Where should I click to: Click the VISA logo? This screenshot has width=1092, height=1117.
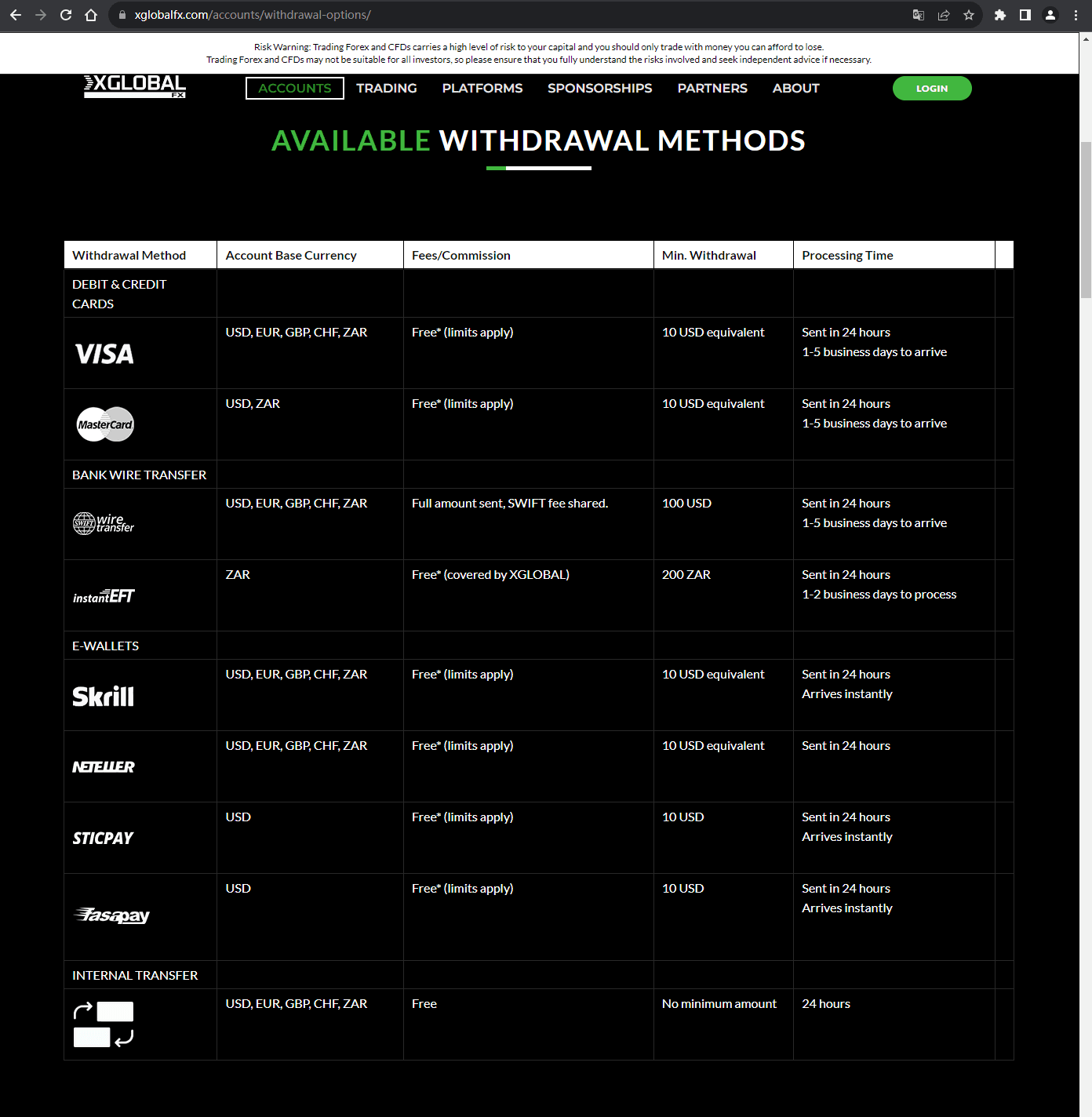pyautogui.click(x=104, y=354)
